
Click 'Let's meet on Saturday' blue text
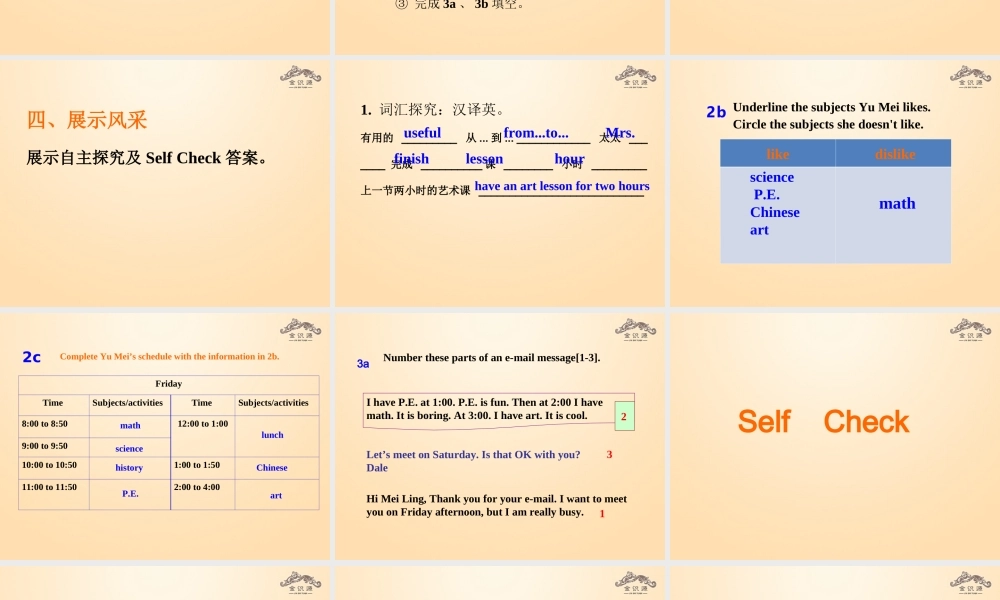click(x=473, y=455)
